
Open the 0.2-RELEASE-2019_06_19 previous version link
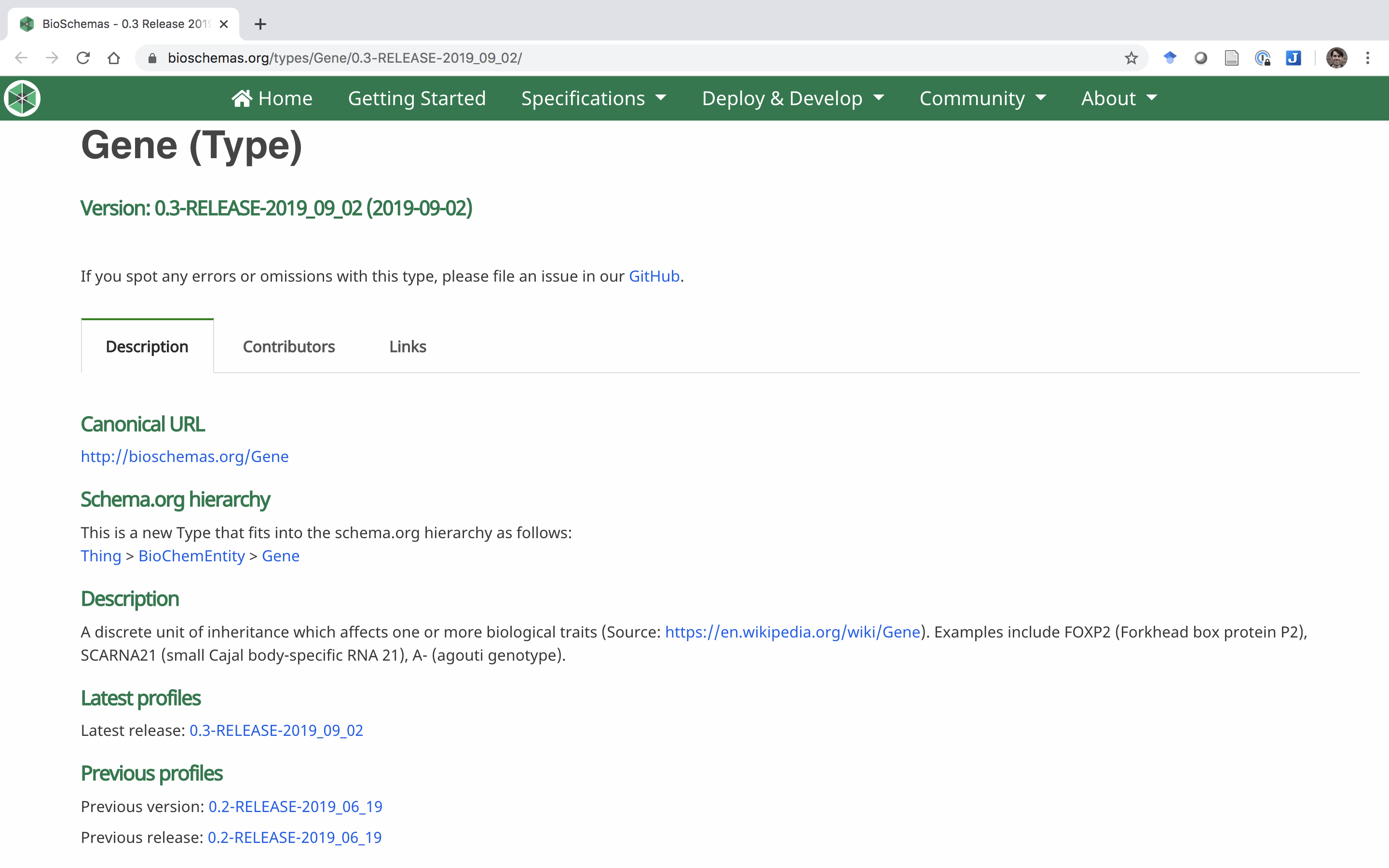click(x=295, y=806)
